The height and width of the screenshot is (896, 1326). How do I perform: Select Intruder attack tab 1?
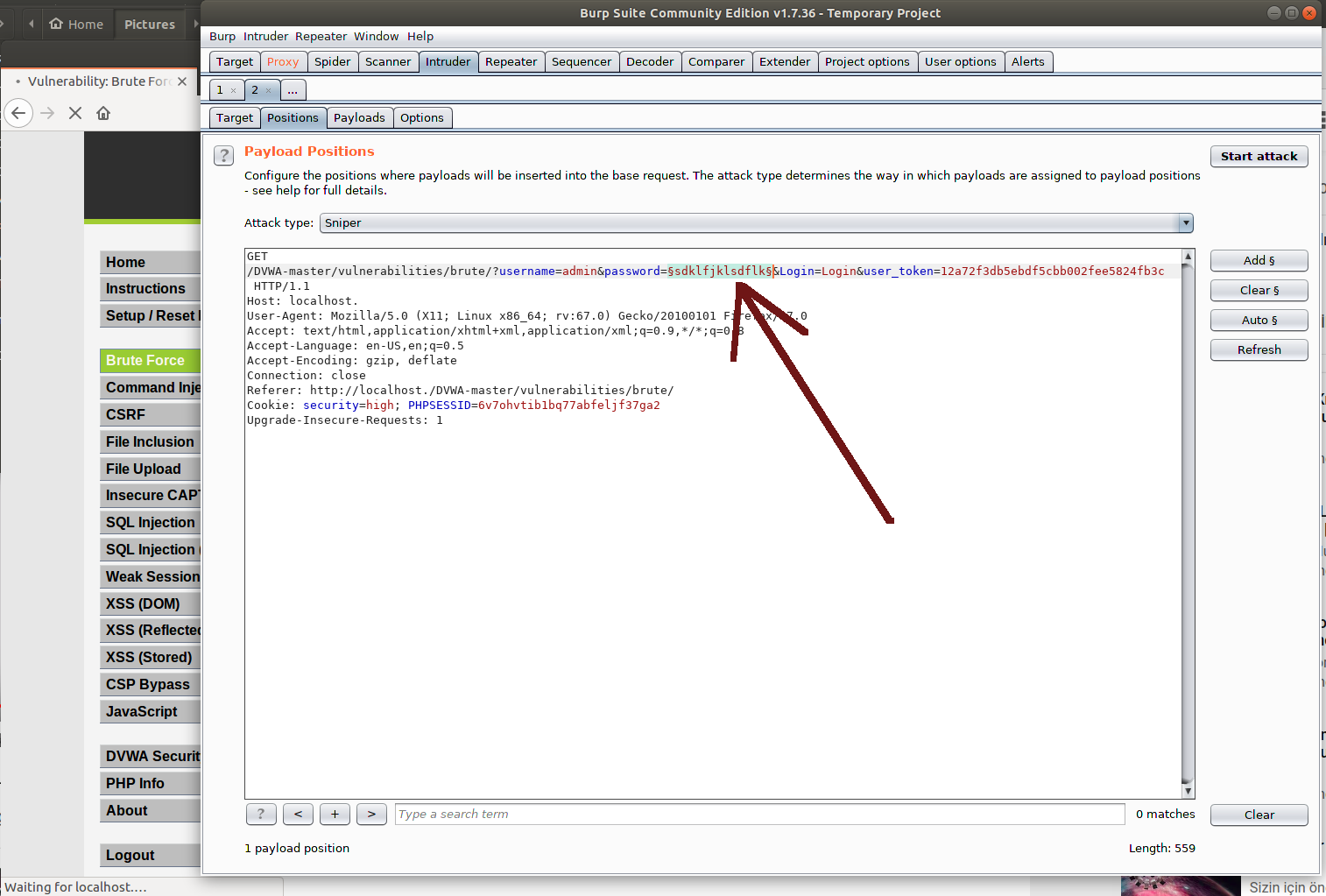tap(220, 89)
